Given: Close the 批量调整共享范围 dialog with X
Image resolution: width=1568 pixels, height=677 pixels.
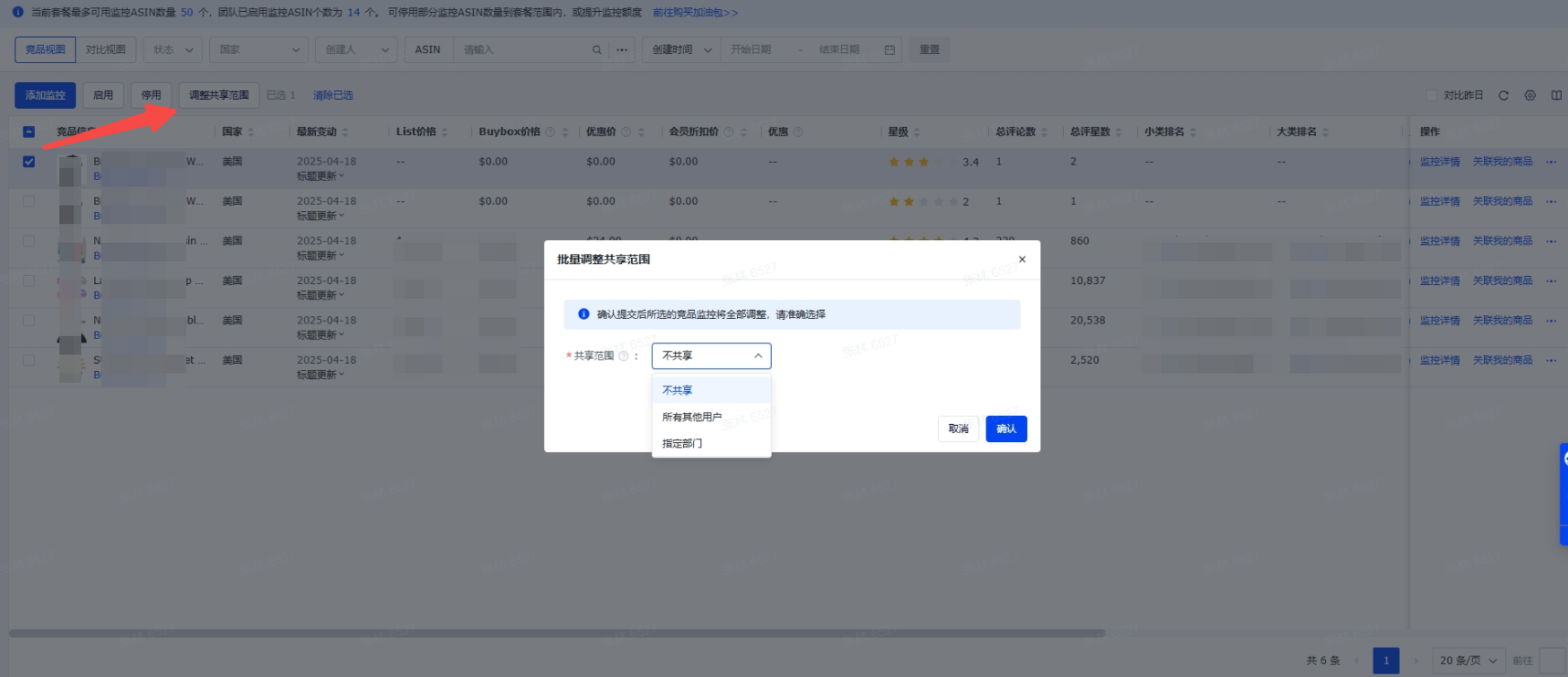Looking at the screenshot, I should click(x=1022, y=259).
